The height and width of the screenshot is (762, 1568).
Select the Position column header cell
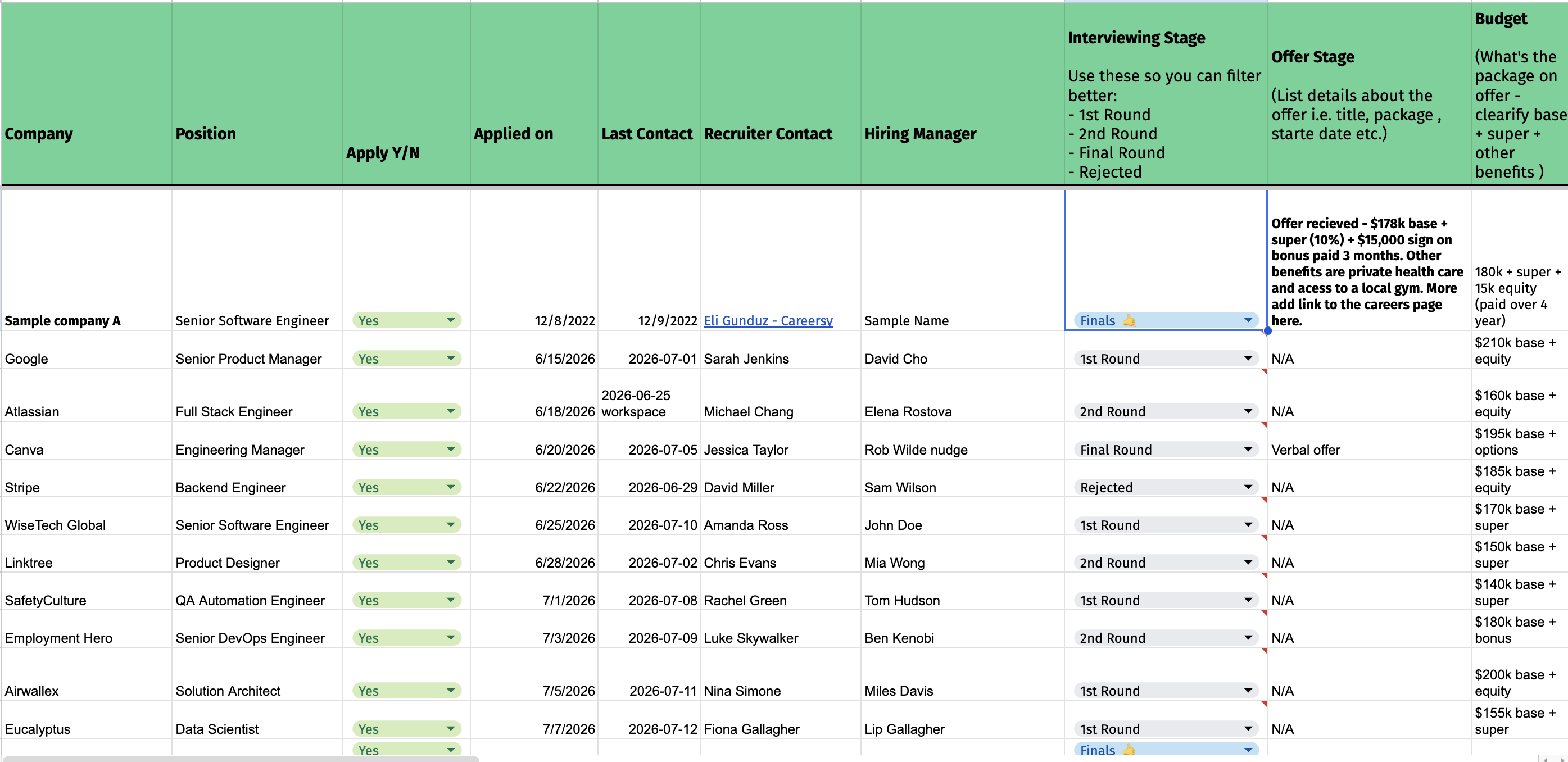257,94
